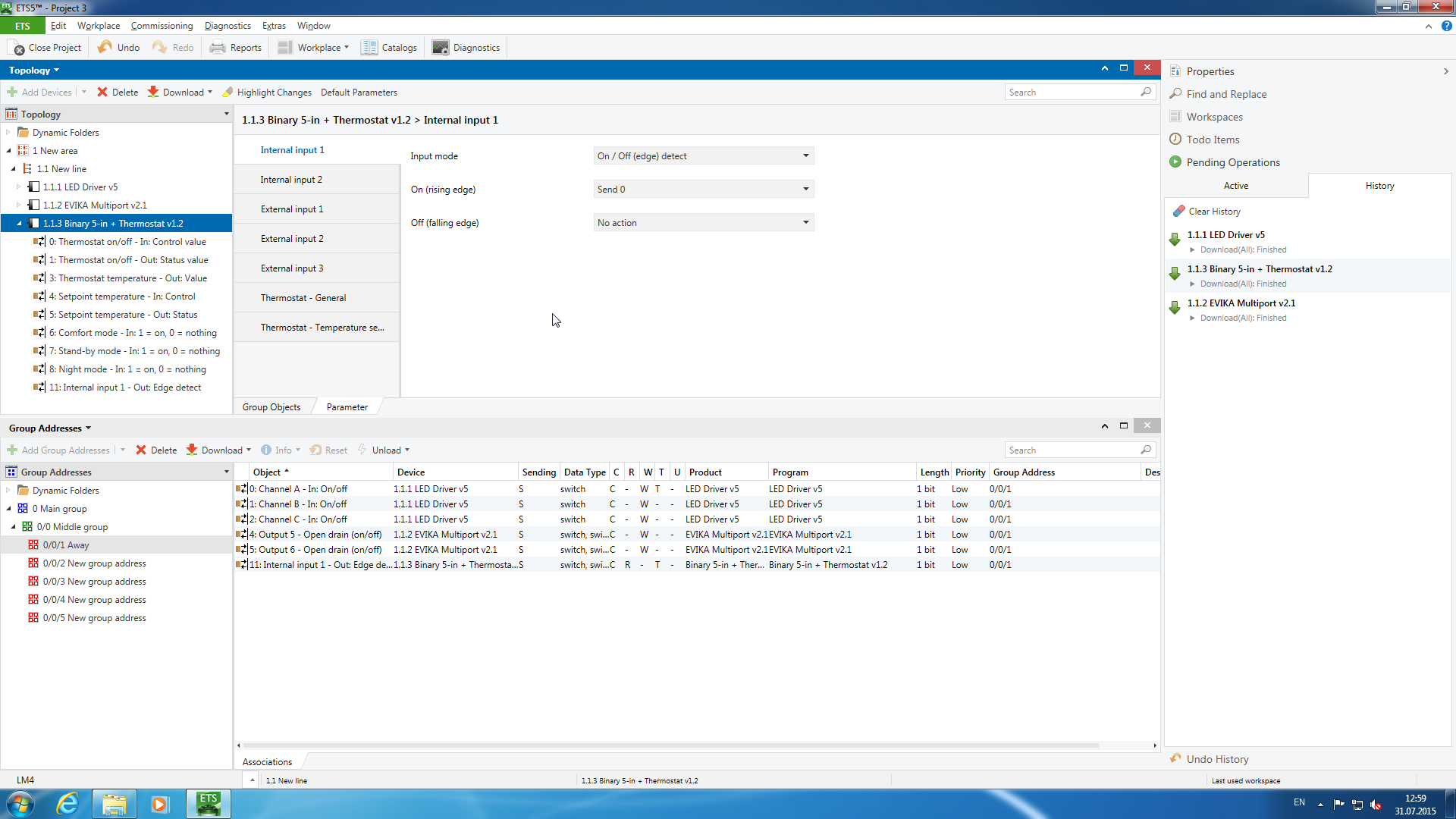Switch to the Active tab
The width and height of the screenshot is (1456, 819).
coord(1235,186)
